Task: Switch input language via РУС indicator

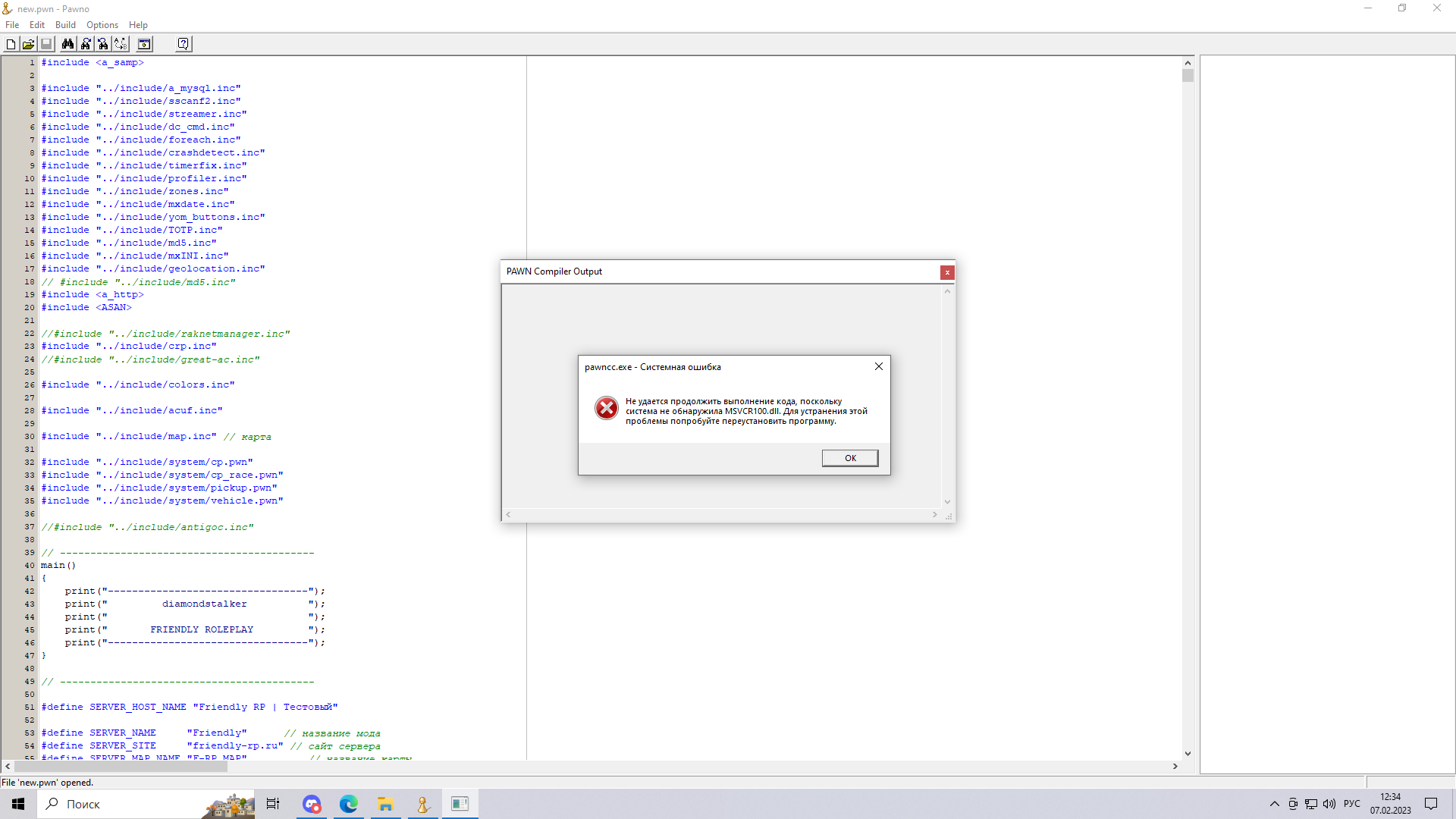Action: point(1351,804)
